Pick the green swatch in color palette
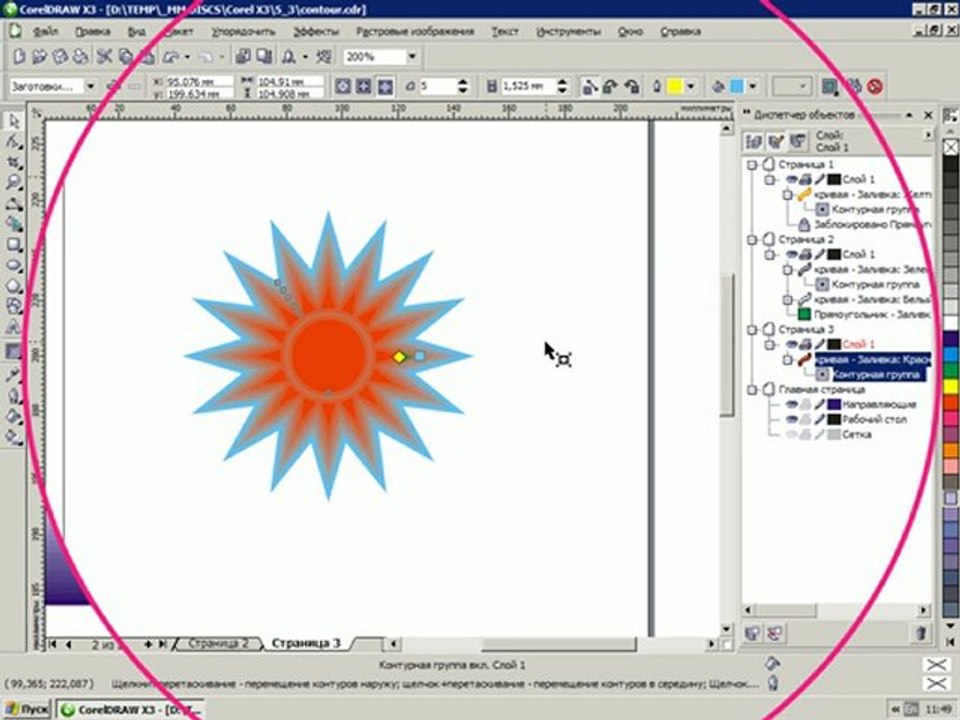The image size is (960, 720). point(950,370)
